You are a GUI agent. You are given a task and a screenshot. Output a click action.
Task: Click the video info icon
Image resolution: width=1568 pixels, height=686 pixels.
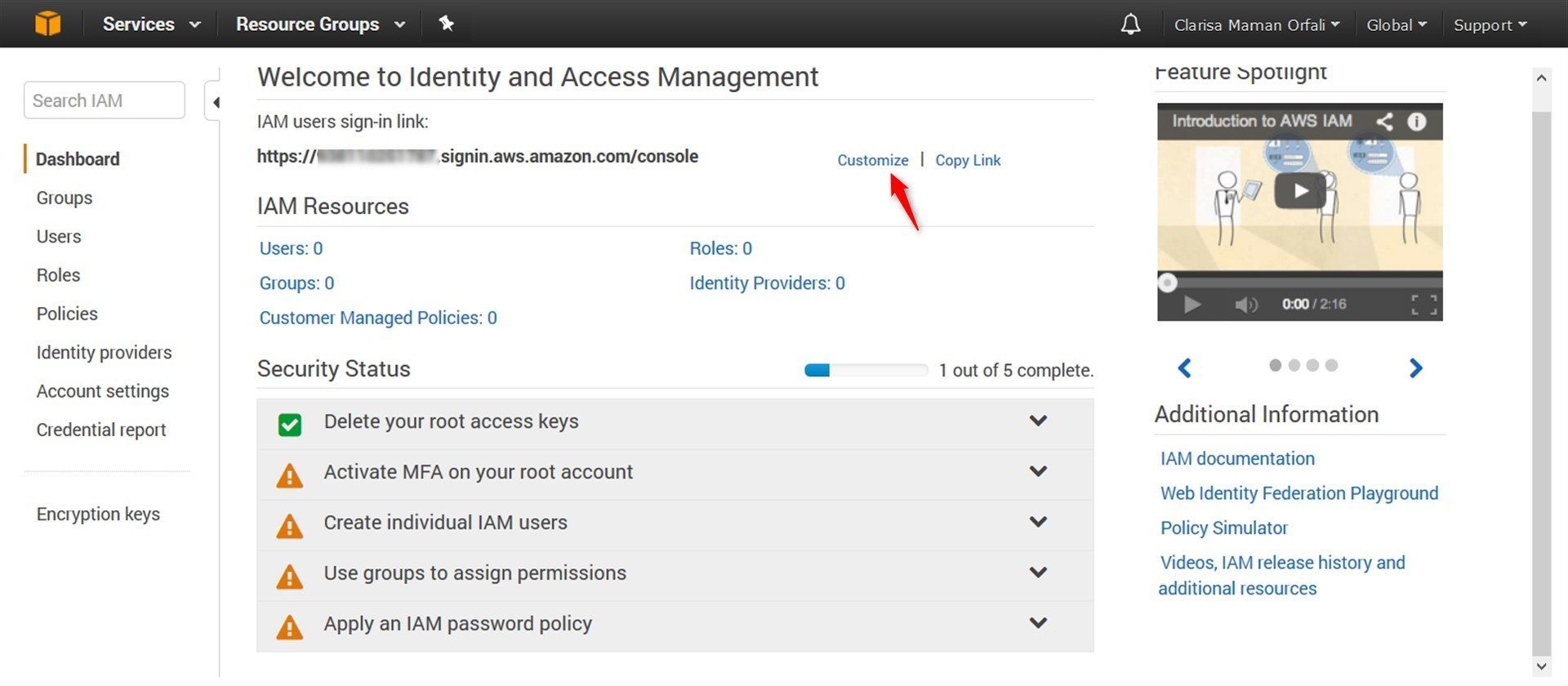1417,122
